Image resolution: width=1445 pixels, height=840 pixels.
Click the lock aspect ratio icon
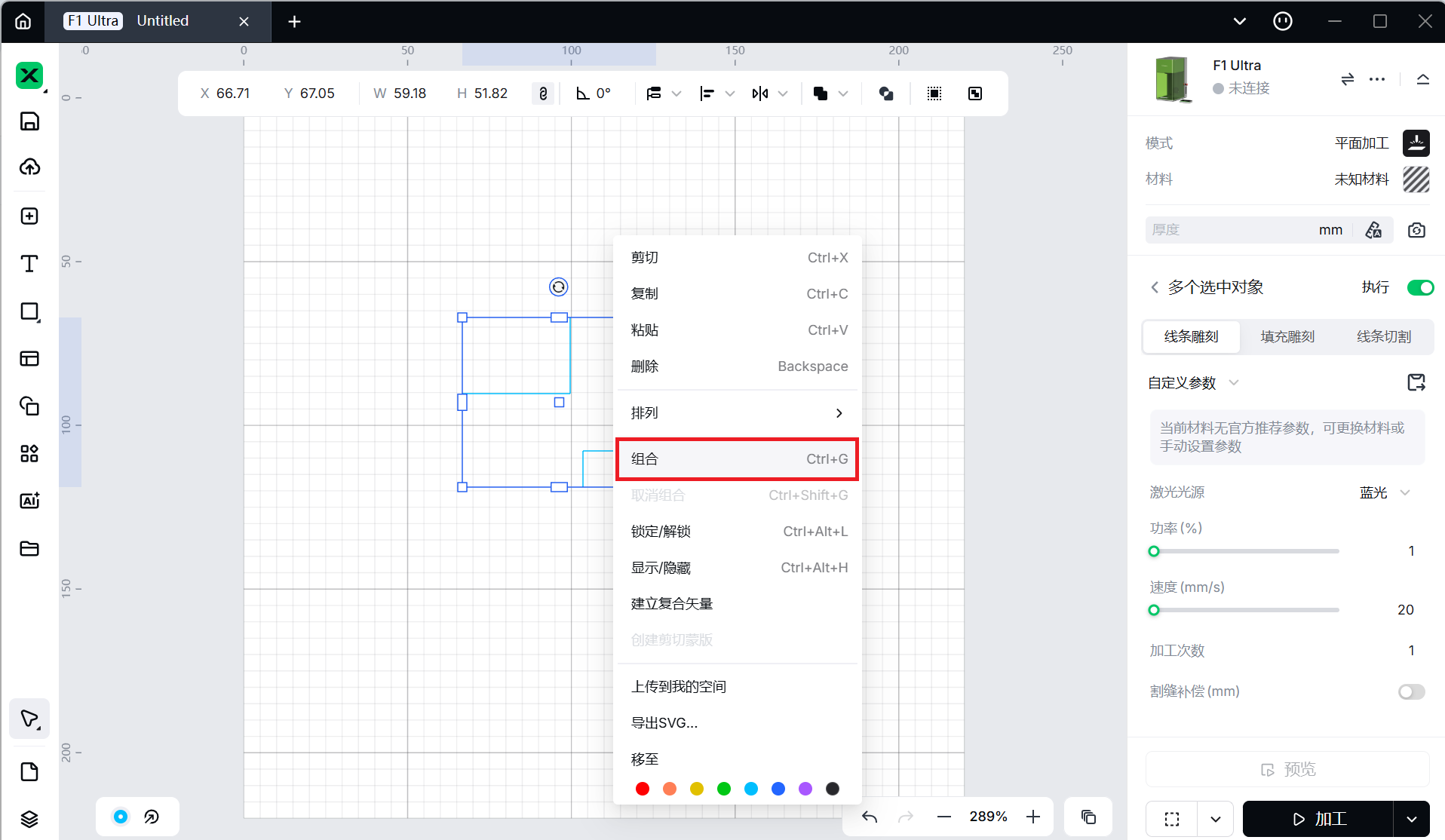click(543, 94)
